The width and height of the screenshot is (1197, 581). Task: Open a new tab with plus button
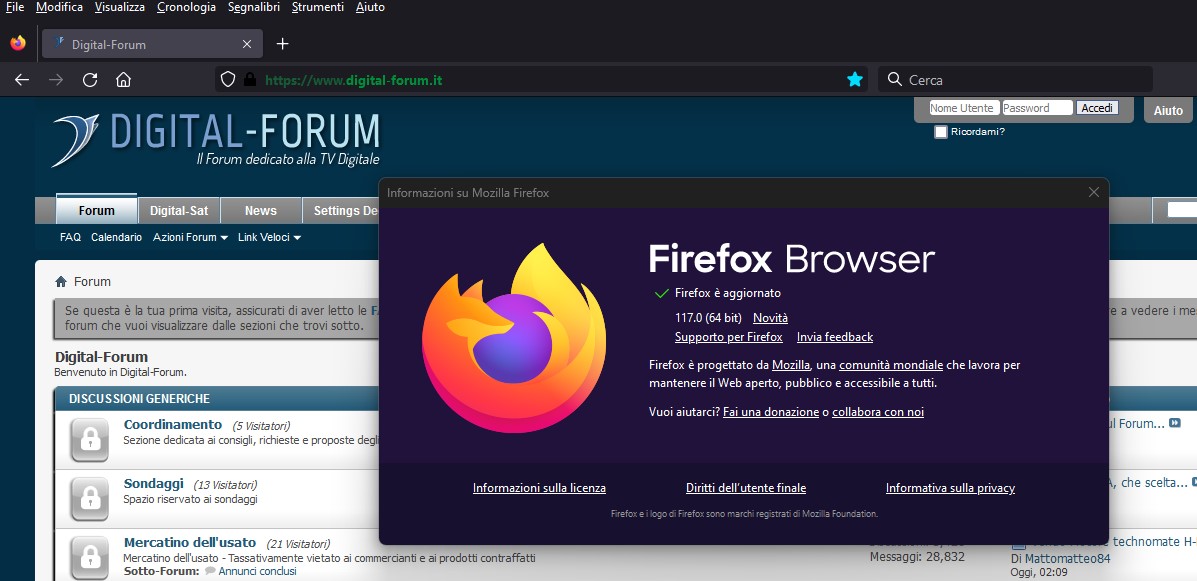pos(282,44)
